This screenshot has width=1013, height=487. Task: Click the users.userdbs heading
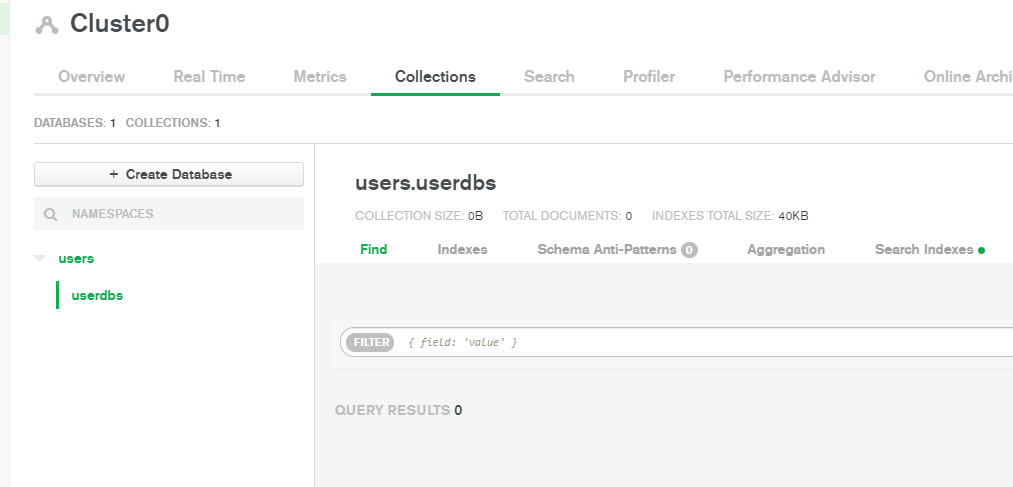(426, 183)
